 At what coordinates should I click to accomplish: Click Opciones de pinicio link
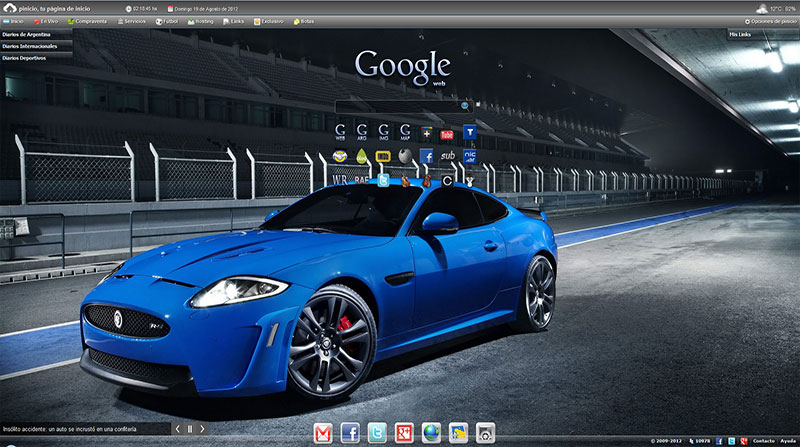click(x=771, y=20)
